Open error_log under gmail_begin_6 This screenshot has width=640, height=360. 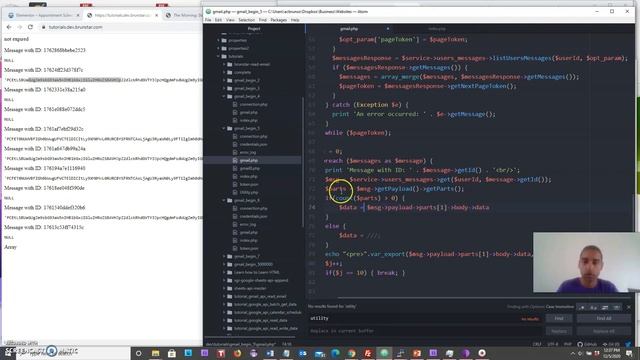[248, 224]
